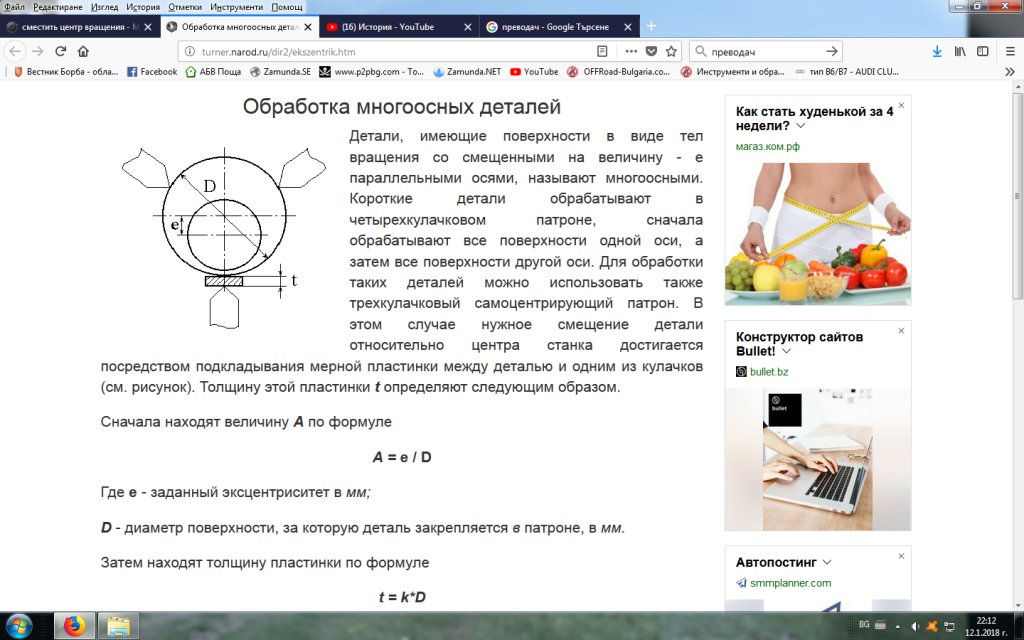Viewport: 1024px width, 640px height.
Task: Expand the Автопостинг ad chevron
Action: tap(827, 562)
